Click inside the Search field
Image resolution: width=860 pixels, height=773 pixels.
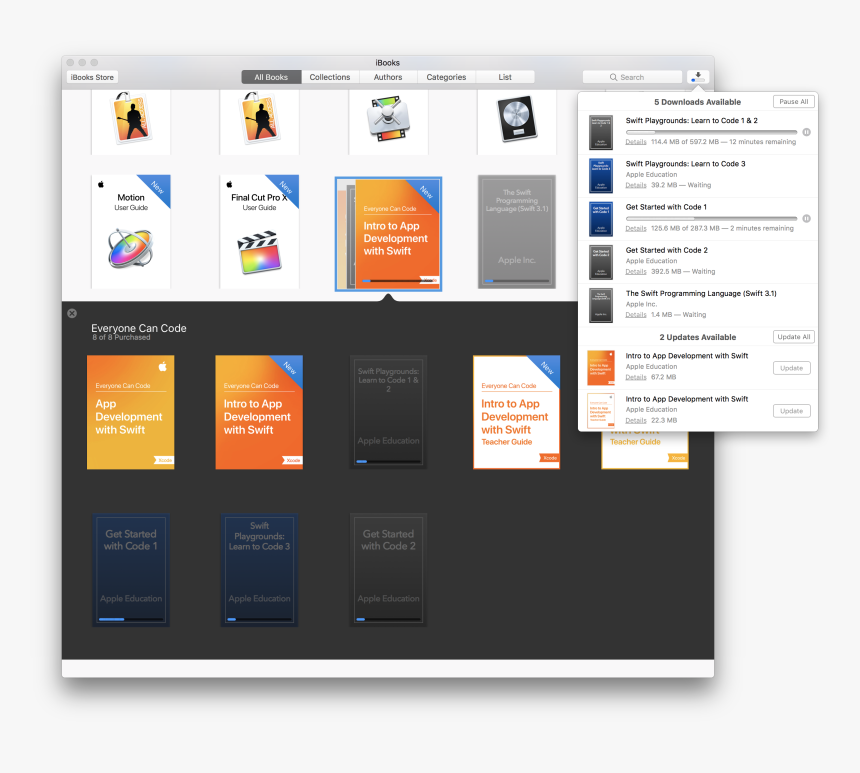(x=632, y=77)
